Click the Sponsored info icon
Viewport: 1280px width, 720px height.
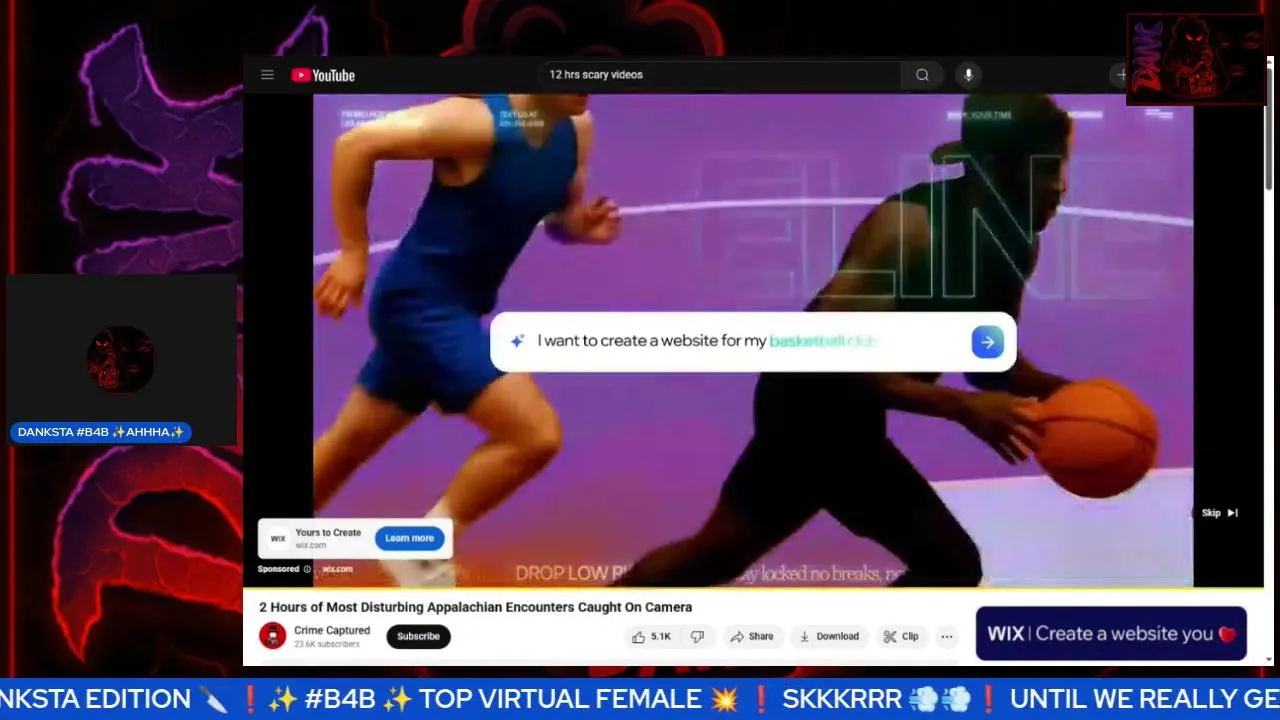click(307, 569)
